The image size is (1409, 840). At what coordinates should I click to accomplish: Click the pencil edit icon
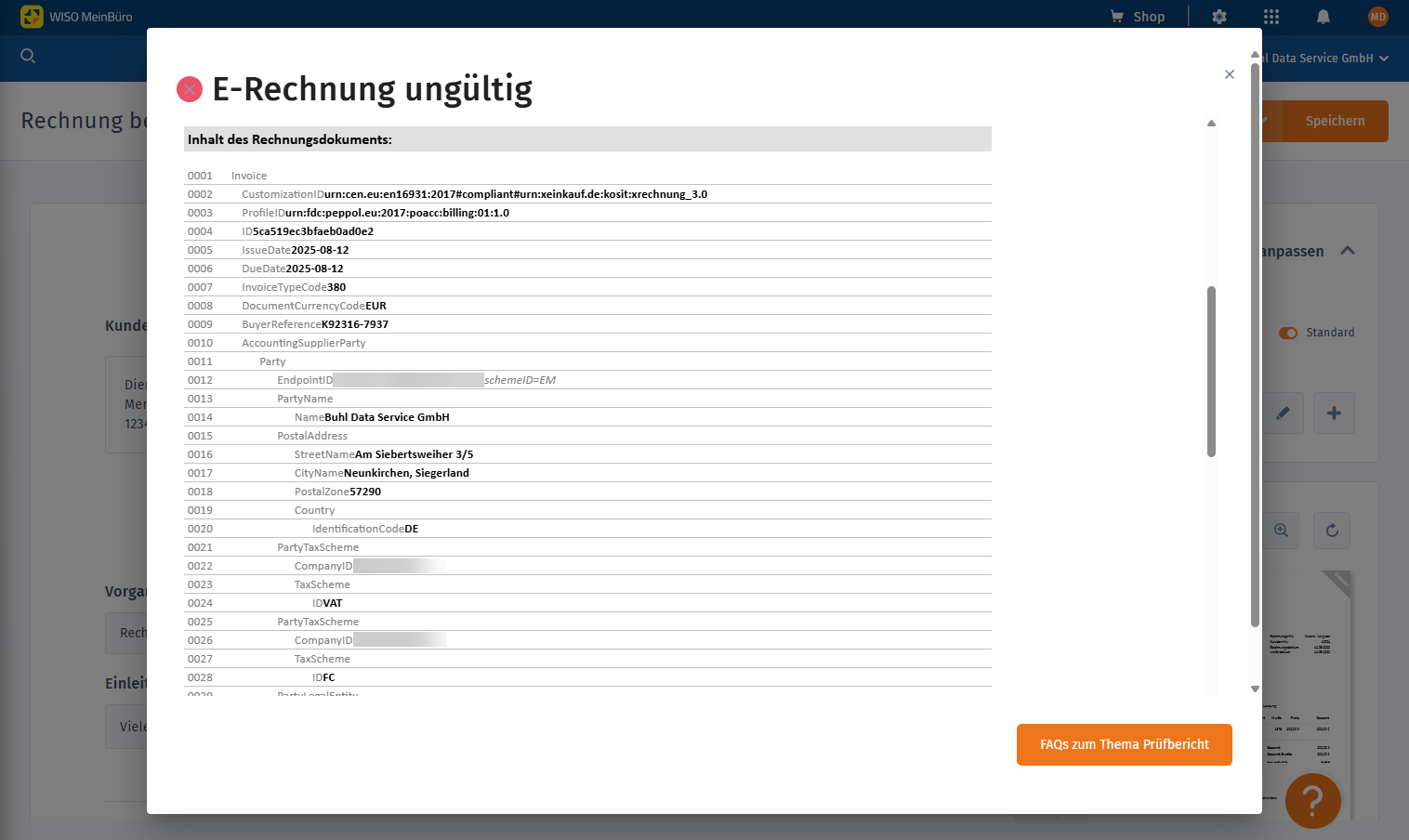coord(1283,413)
